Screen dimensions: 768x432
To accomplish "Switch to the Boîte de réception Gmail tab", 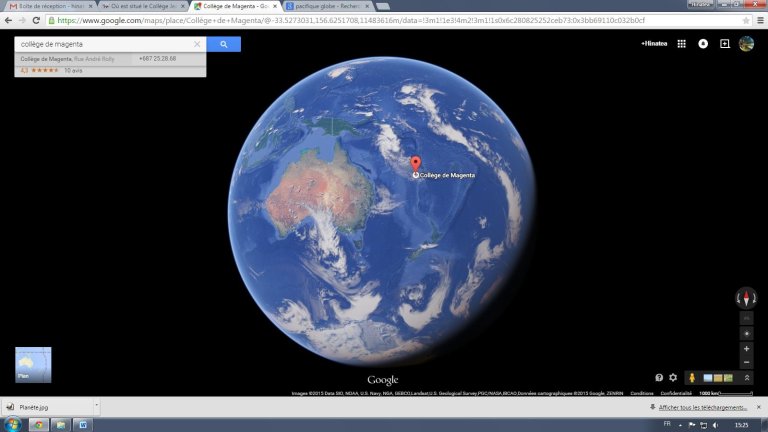I will pos(48,6).
